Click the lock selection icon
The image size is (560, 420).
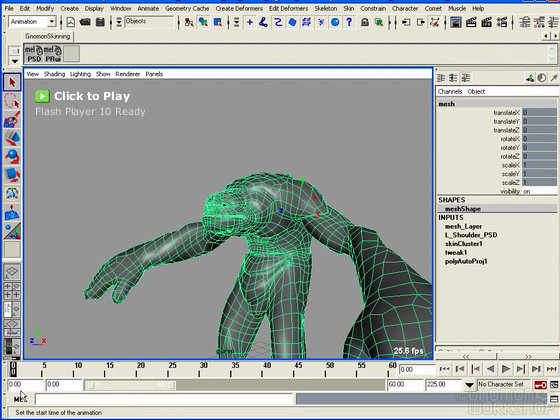[365, 22]
